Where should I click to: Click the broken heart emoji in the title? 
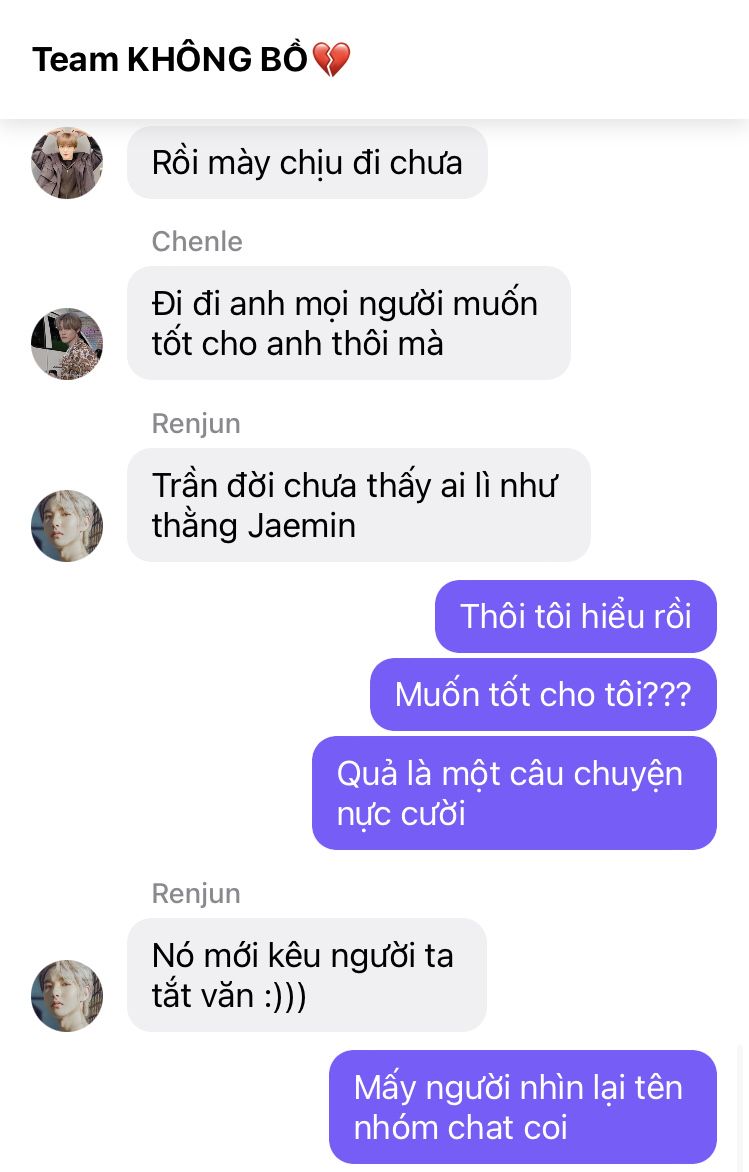pyautogui.click(x=330, y=59)
